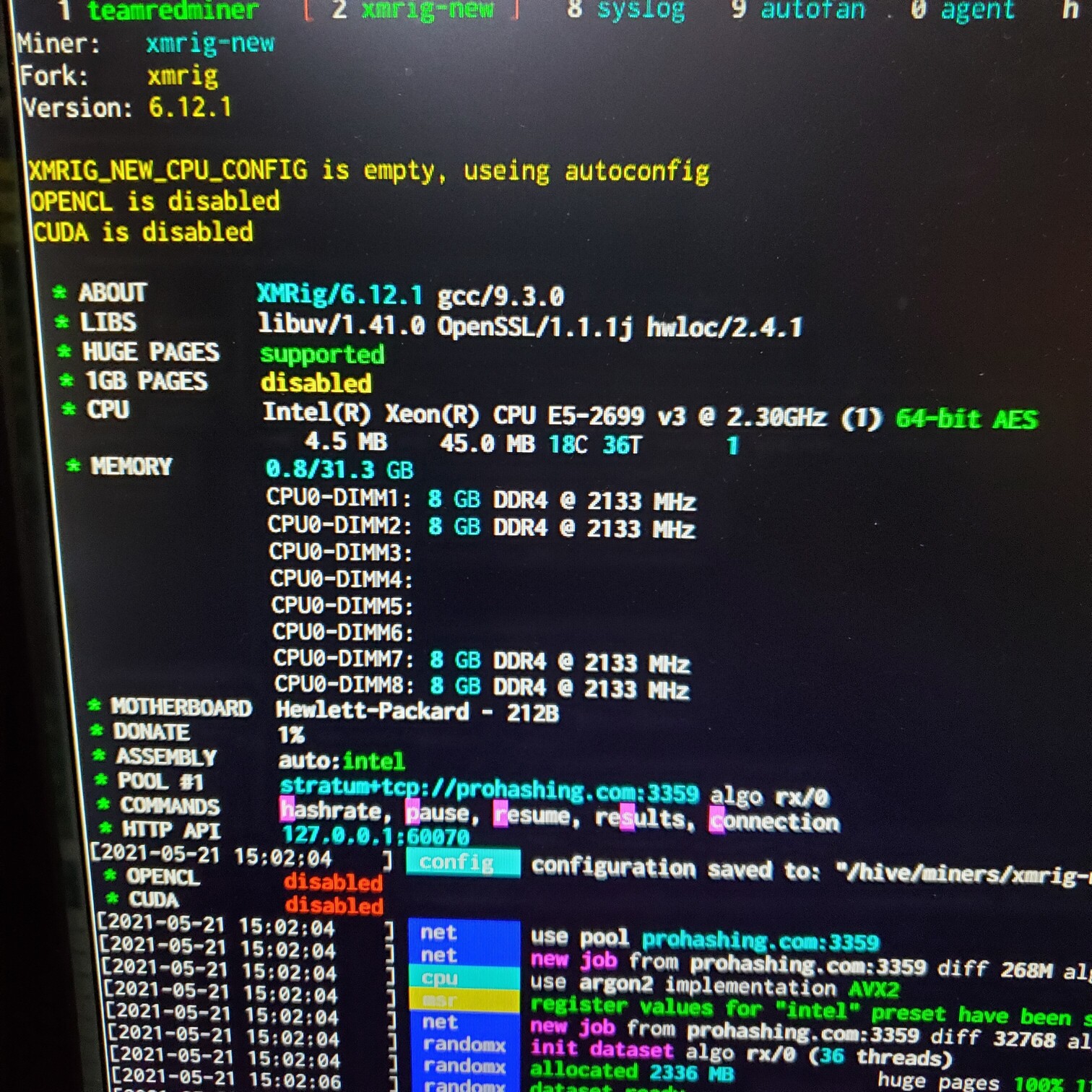Click the CPU0-DIMM2 memory row
This screenshot has width=1092, height=1092.
(481, 526)
